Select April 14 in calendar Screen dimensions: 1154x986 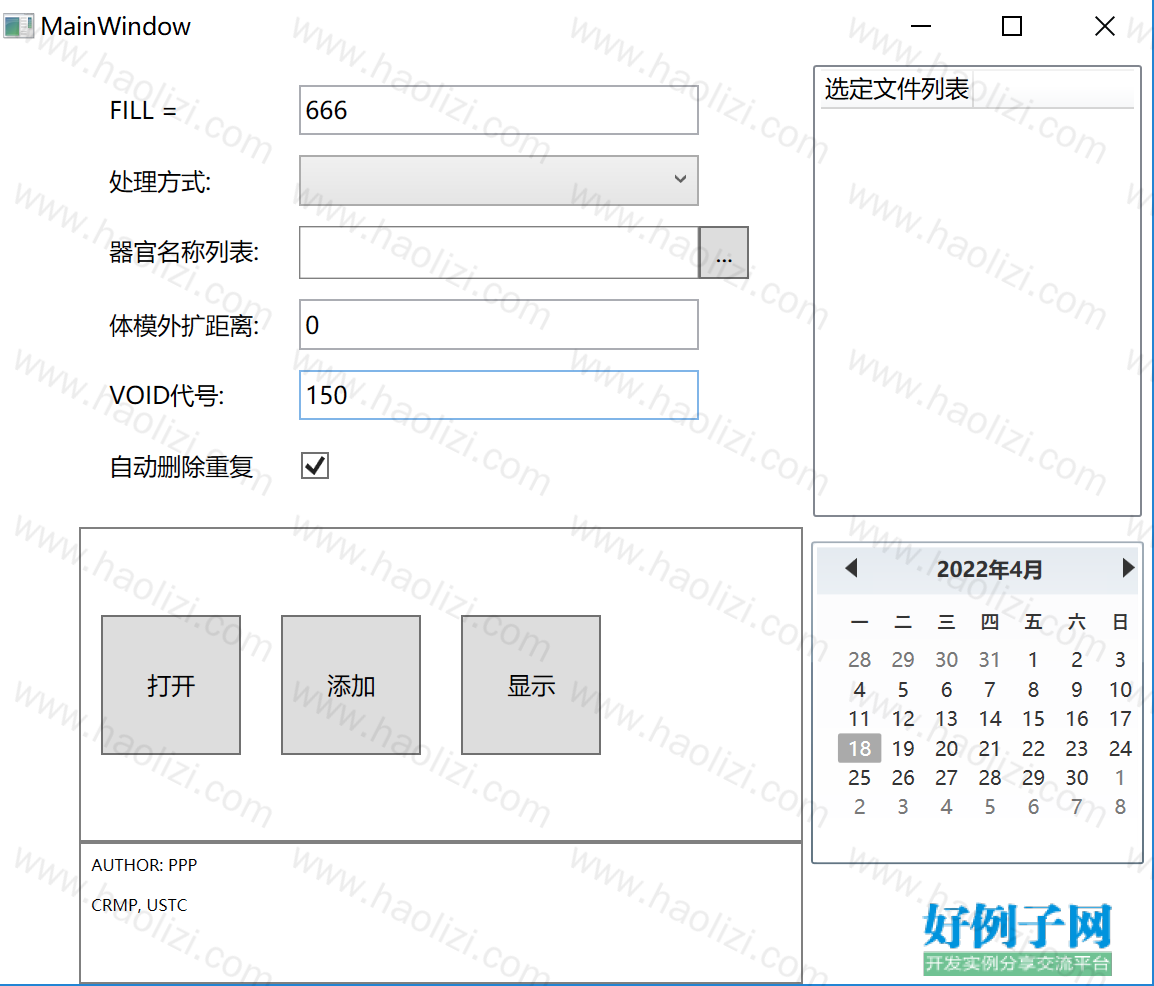990,719
